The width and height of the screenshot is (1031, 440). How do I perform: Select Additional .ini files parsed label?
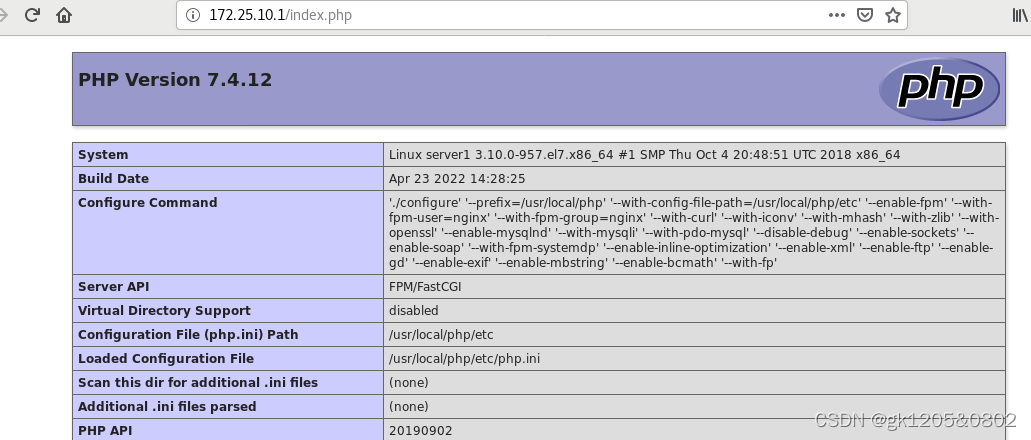point(167,406)
